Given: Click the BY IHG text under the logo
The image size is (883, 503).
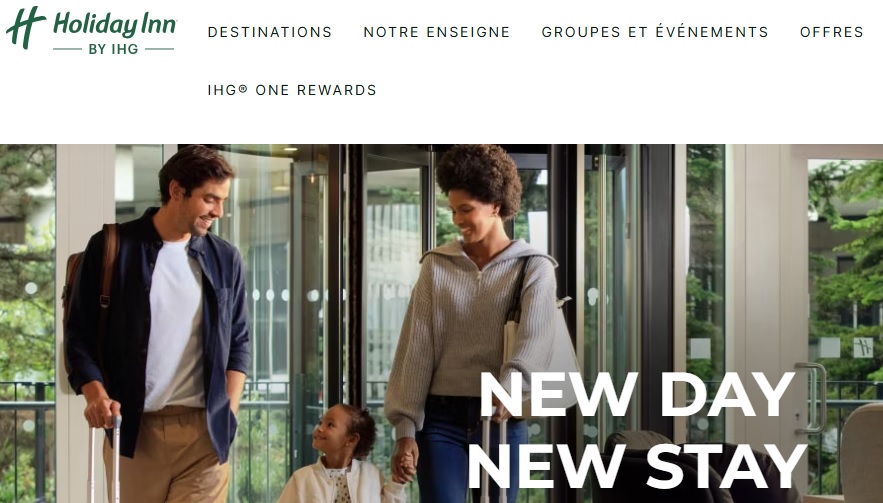Looking at the screenshot, I should (113, 49).
